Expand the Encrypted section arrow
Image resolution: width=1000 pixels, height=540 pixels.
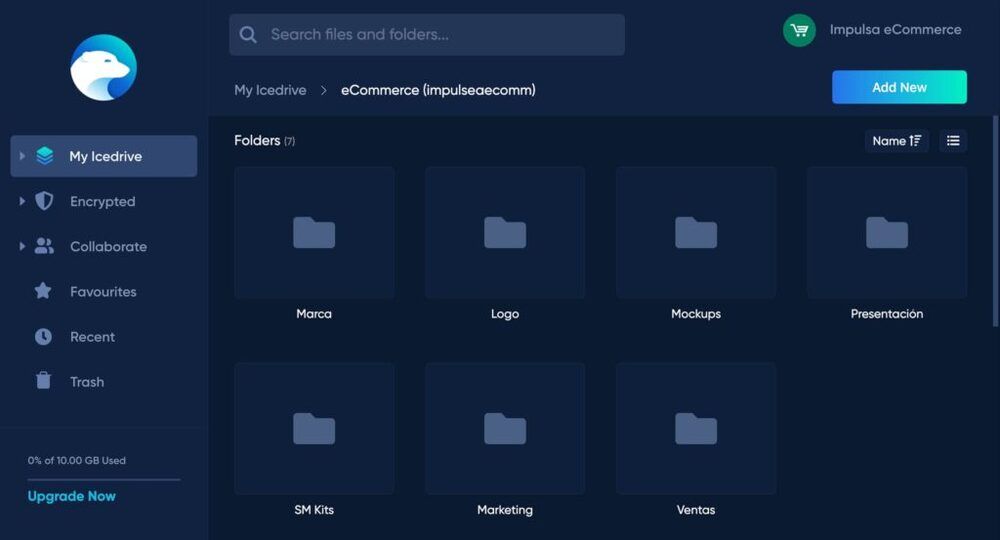22,201
